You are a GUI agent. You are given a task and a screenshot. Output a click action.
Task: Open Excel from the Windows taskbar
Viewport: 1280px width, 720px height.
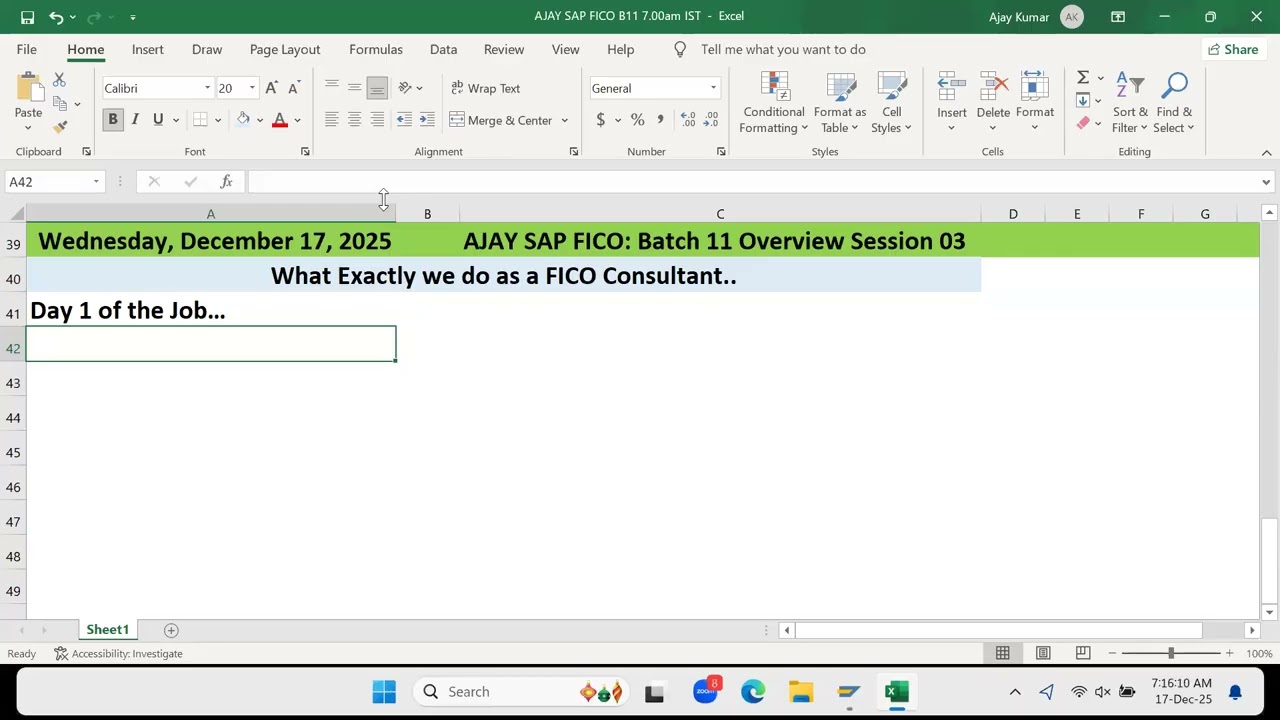click(897, 692)
